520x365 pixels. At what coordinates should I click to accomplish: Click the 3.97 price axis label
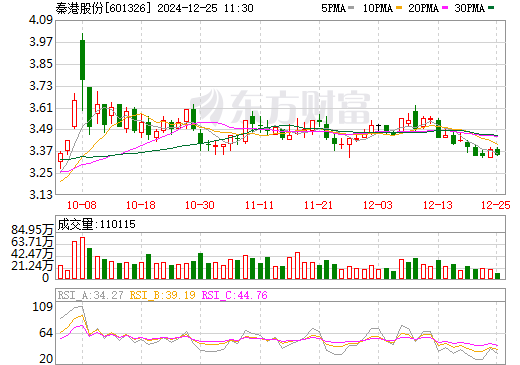41,42
